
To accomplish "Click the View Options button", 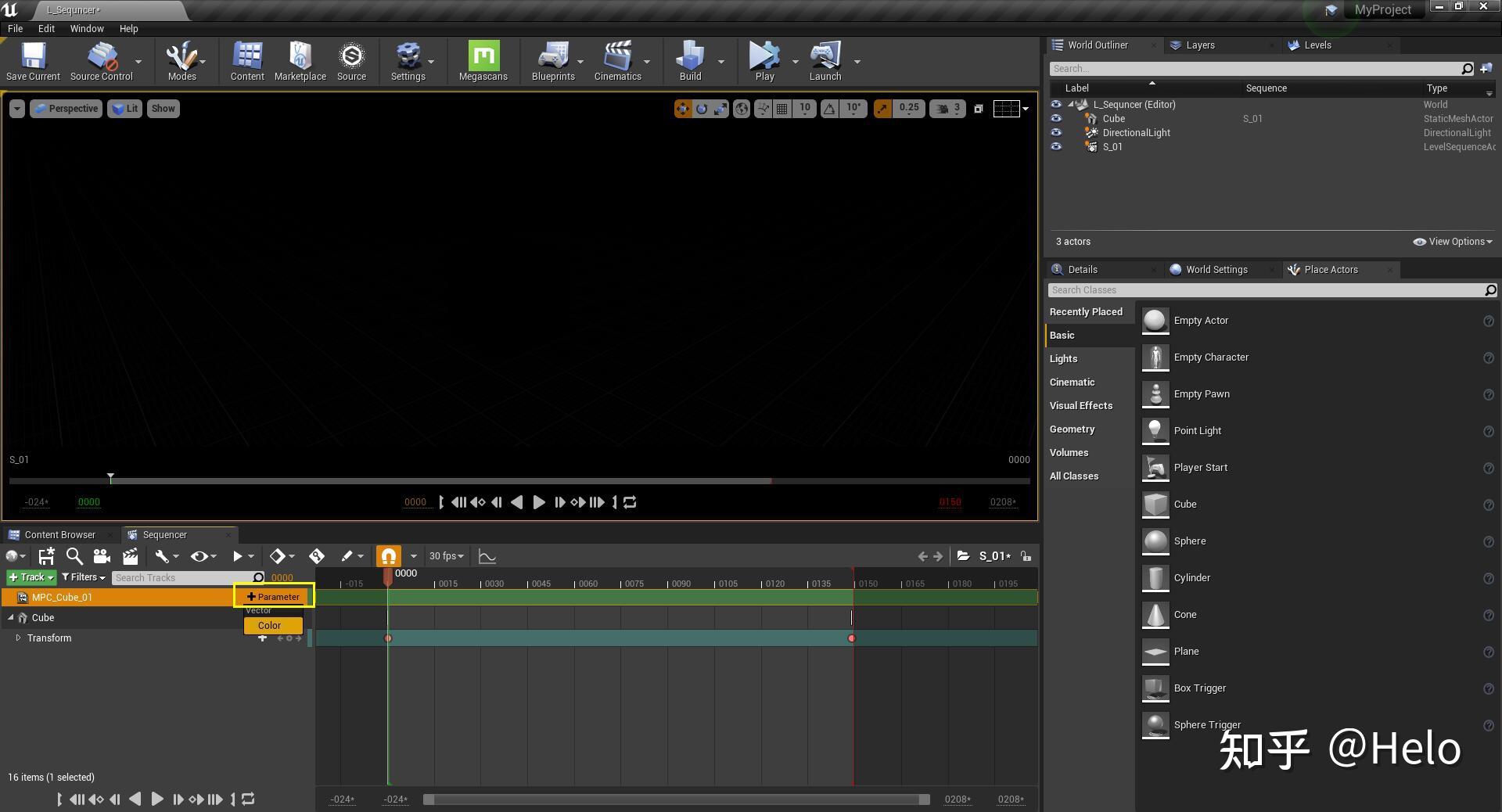I will pyautogui.click(x=1452, y=242).
